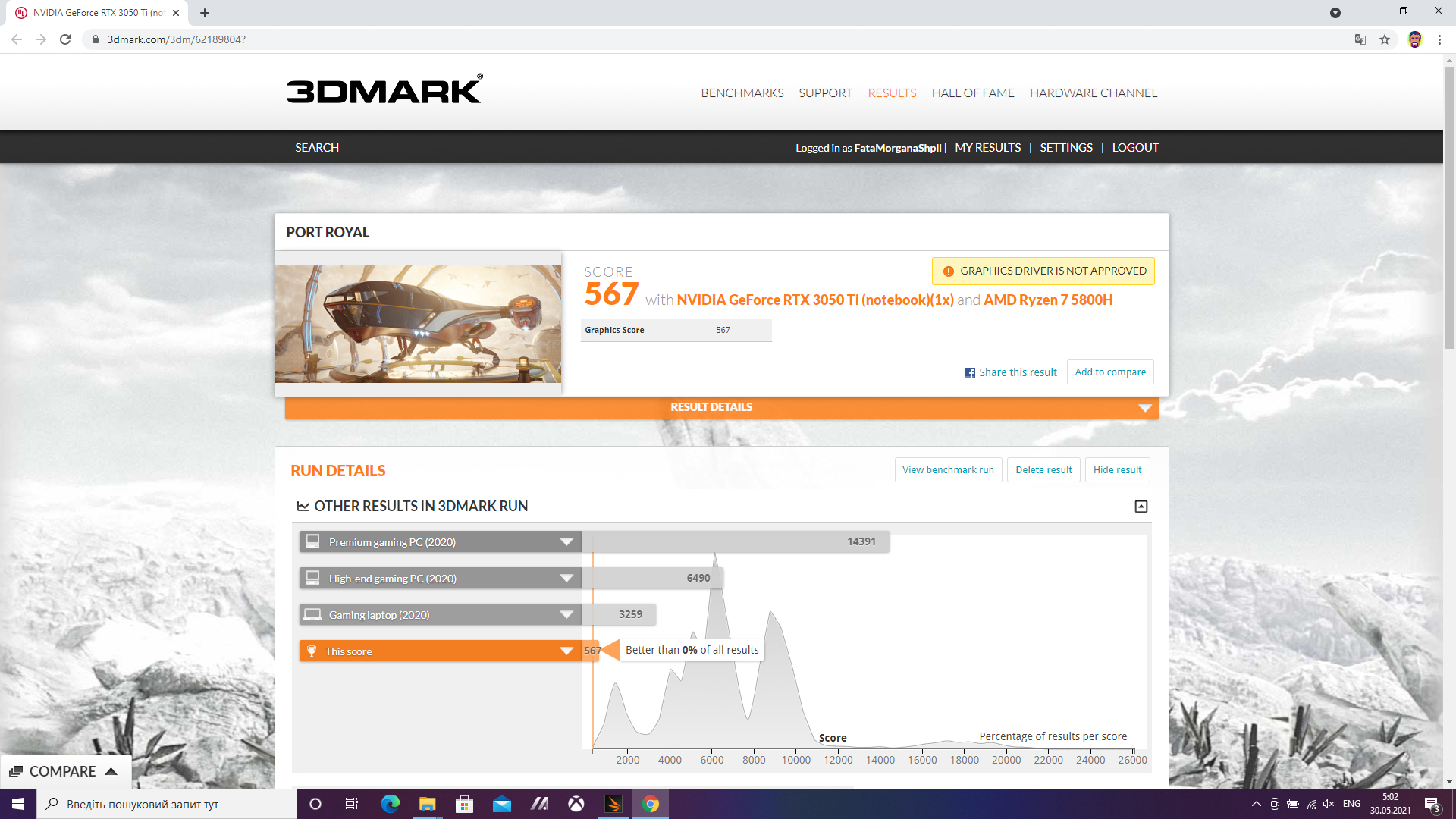The image size is (1456, 819).
Task: Click the Graphics Score 567 row
Action: pyautogui.click(x=676, y=331)
